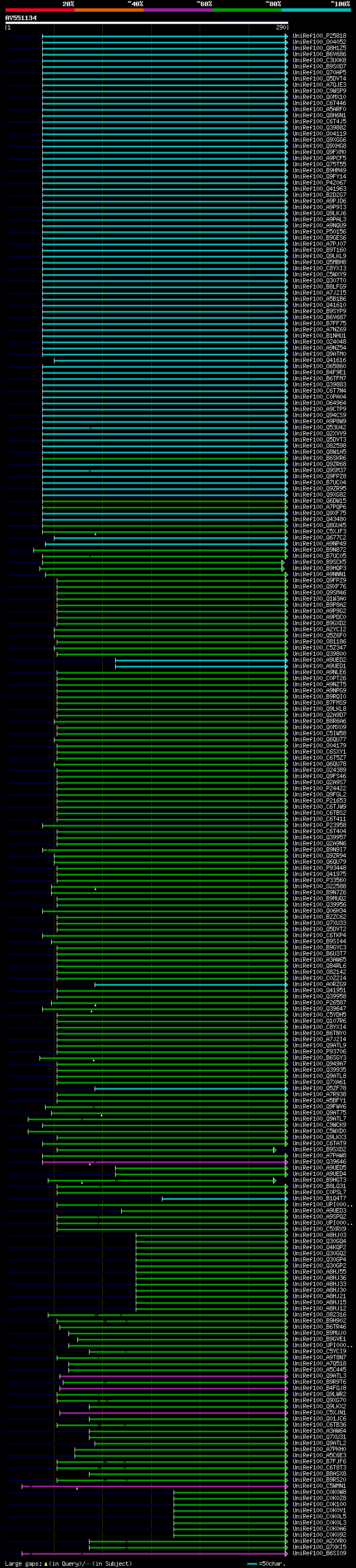Select the UniRef100_Q9XGG6 label
The image size is (356, 1568).
point(319,140)
